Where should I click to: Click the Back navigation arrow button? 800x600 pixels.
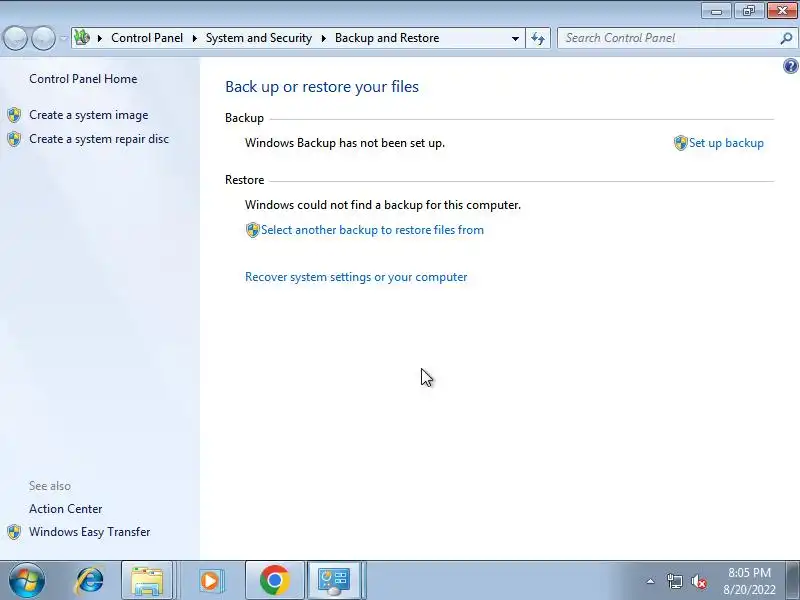[15, 38]
